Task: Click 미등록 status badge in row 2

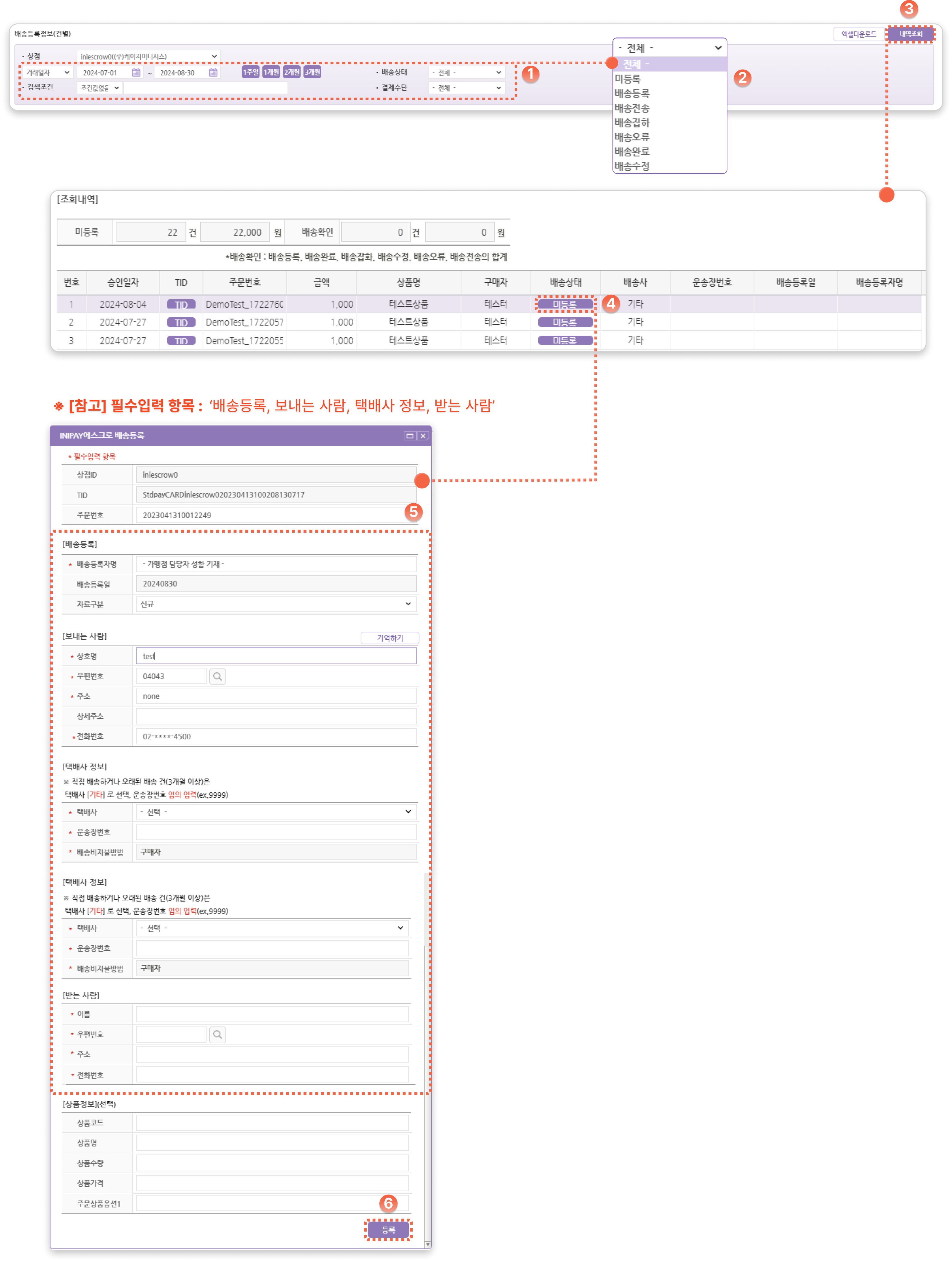Action: [565, 322]
